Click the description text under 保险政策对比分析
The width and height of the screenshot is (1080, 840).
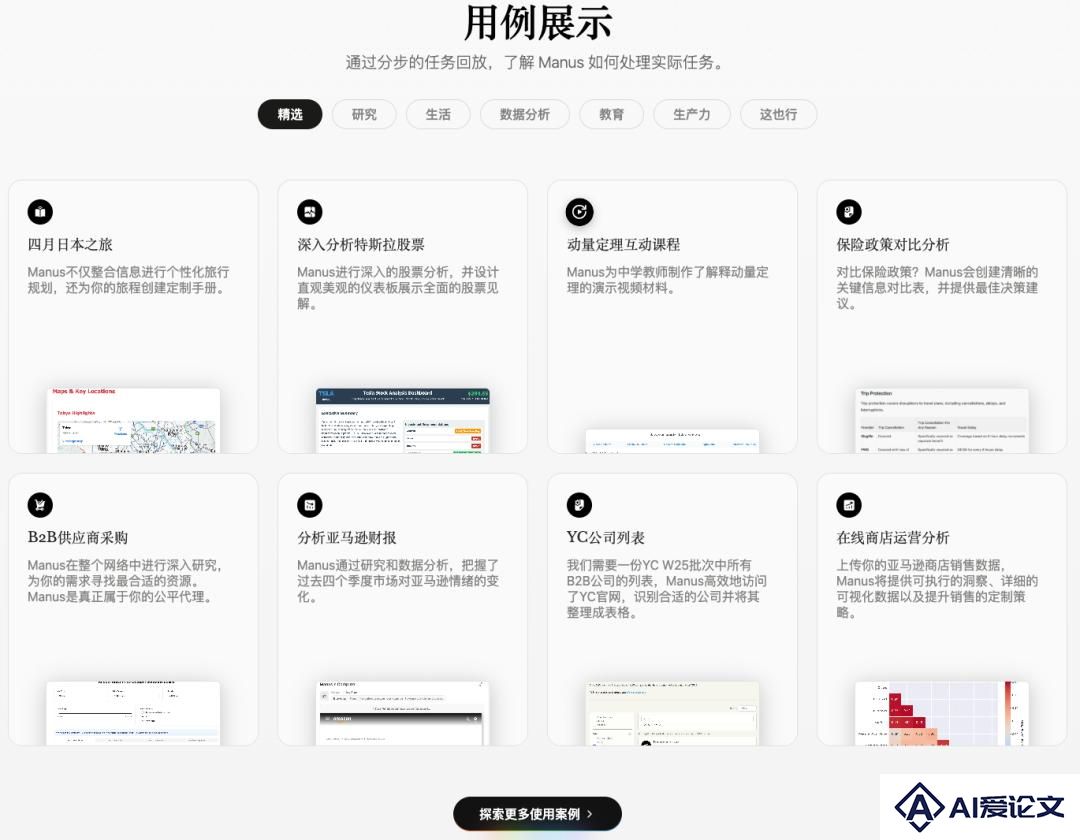click(937, 288)
